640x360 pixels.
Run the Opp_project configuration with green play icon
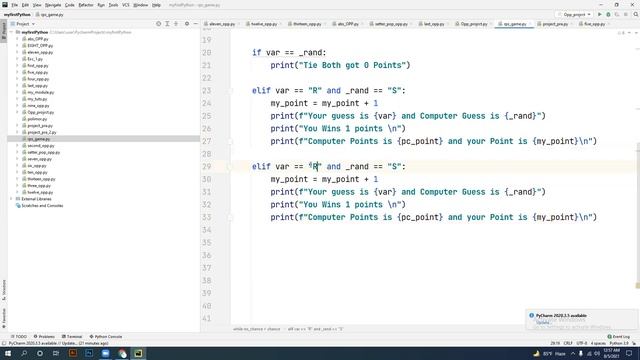[x=600, y=14]
